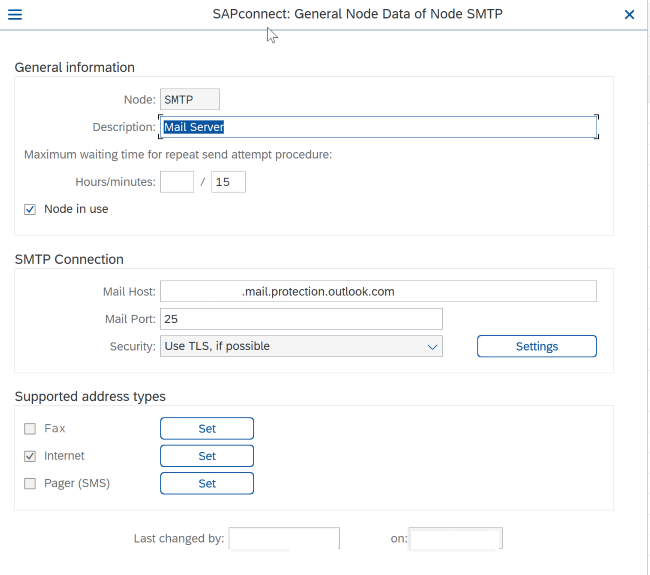Enable the Fax address type checkbox
Screen dimensions: 650x575
tap(30, 429)
